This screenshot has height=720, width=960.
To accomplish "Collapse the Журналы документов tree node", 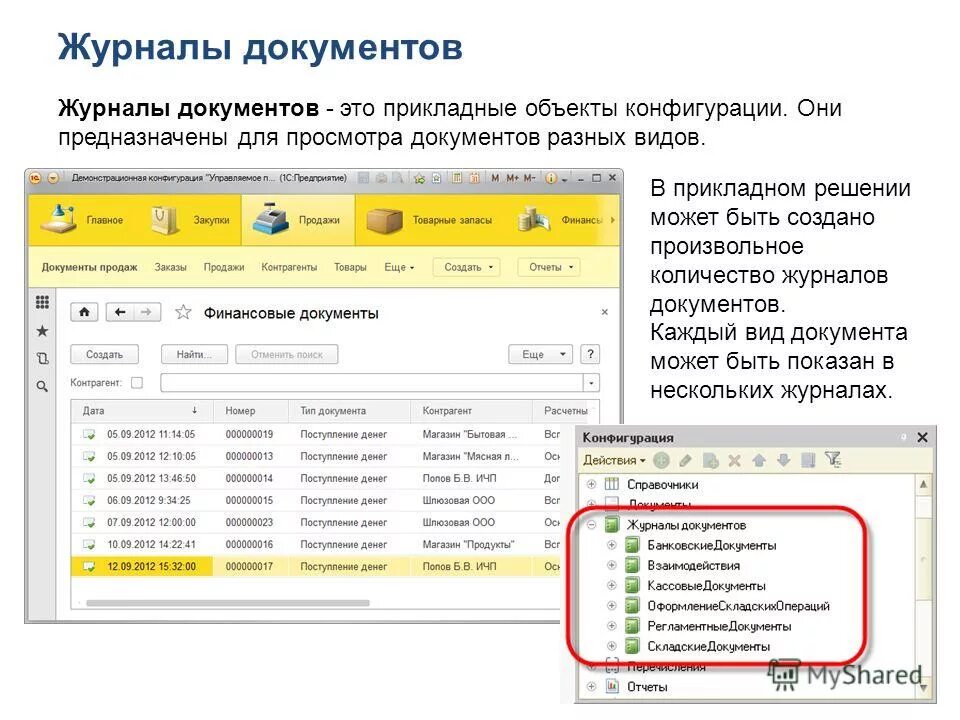I will click(x=590, y=524).
